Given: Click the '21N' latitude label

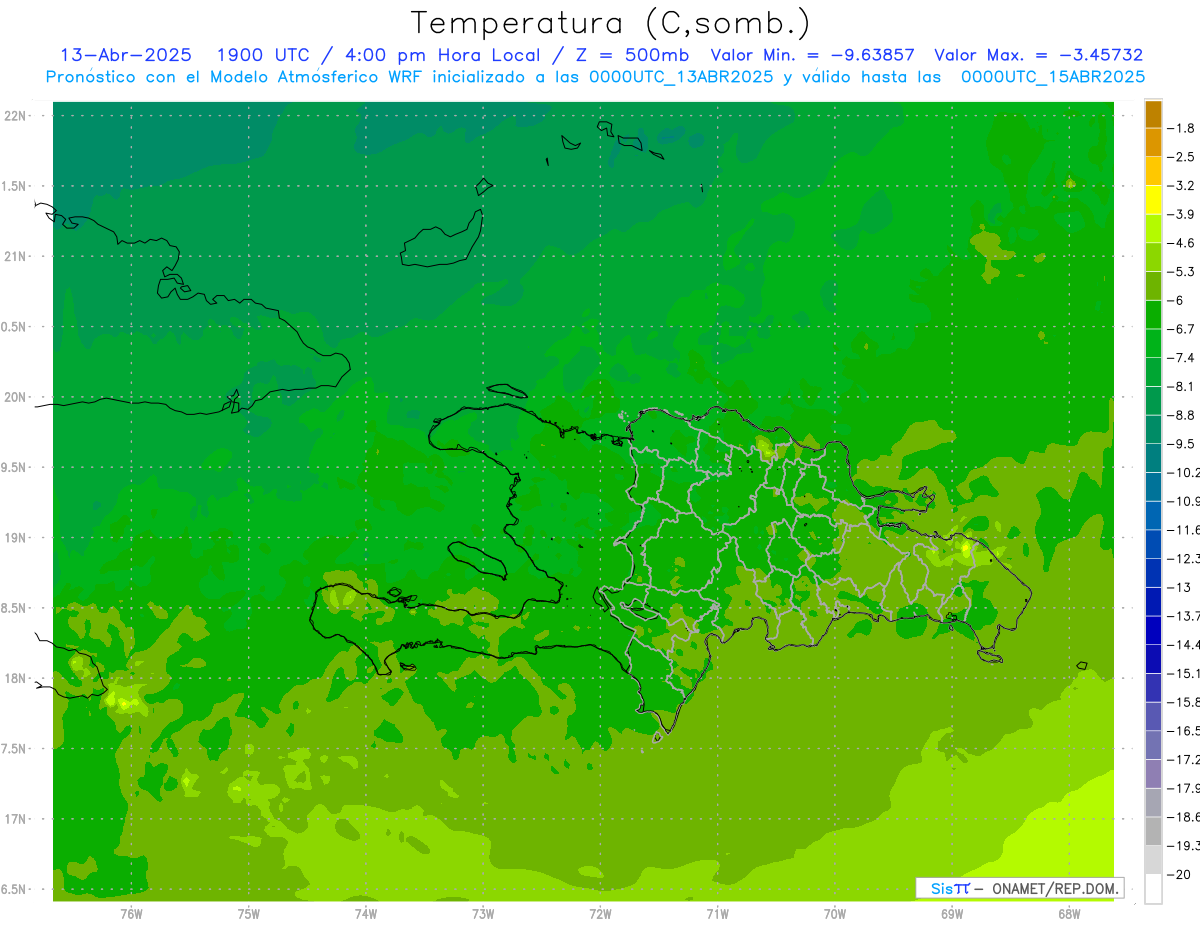Looking at the screenshot, I should [x=15, y=257].
